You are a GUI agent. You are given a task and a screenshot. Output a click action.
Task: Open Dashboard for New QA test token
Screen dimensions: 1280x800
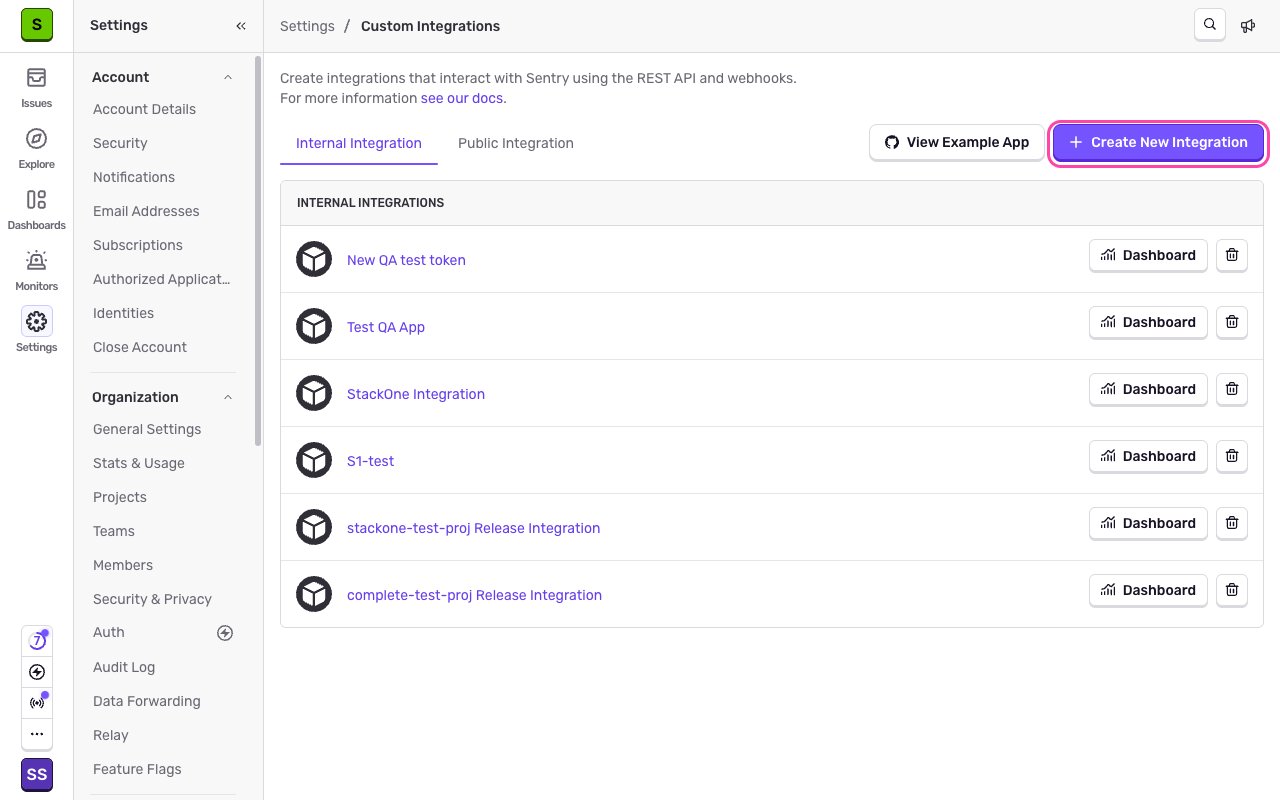coord(1148,255)
